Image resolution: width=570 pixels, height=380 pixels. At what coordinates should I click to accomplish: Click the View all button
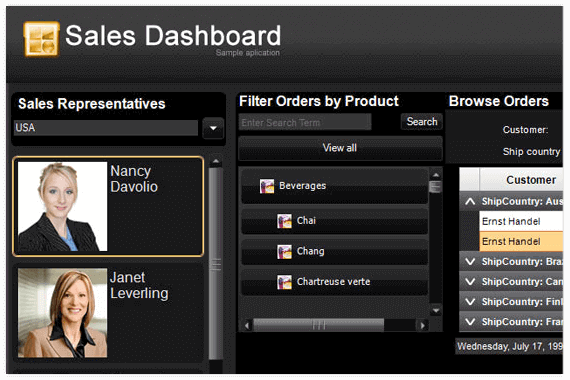click(340, 148)
